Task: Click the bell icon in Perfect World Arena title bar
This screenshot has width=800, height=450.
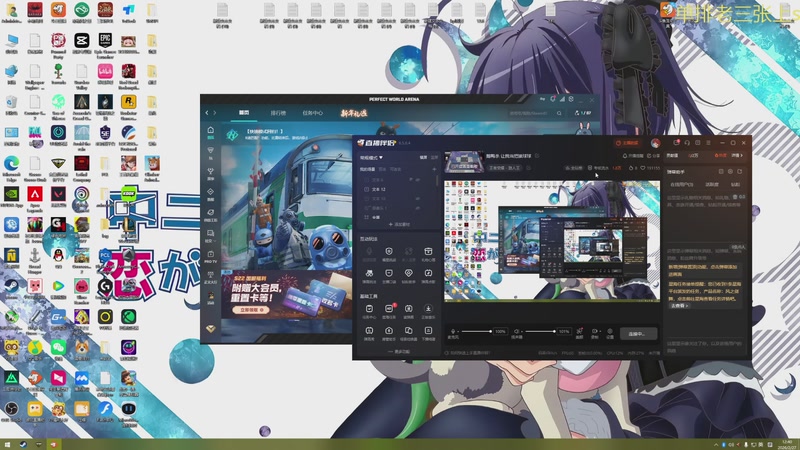Action: (553, 99)
